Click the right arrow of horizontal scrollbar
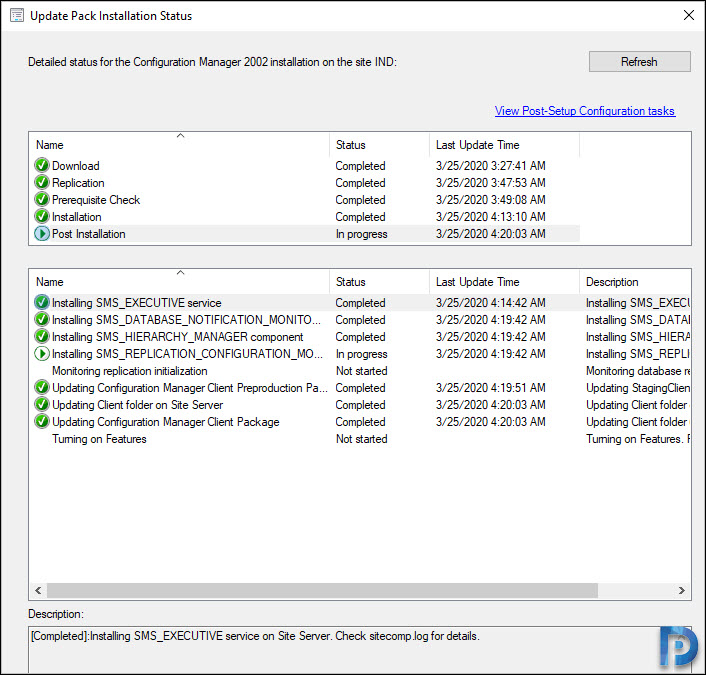Screen dimensions: 706x675 pos(682,590)
